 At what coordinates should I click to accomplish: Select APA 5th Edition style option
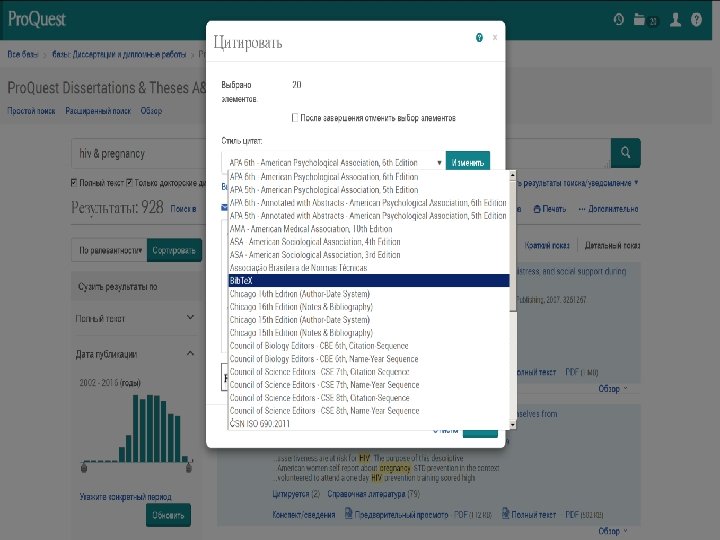click(x=369, y=190)
